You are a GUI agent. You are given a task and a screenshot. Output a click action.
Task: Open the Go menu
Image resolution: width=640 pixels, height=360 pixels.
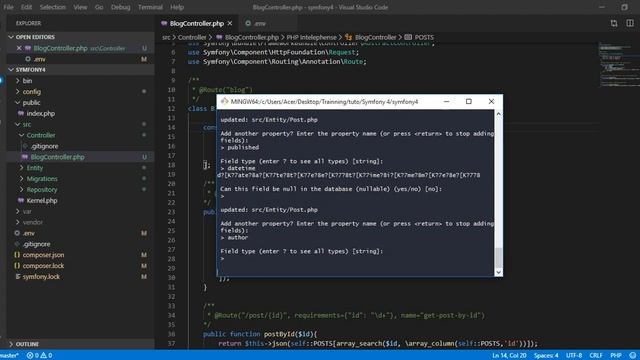click(99, 7)
